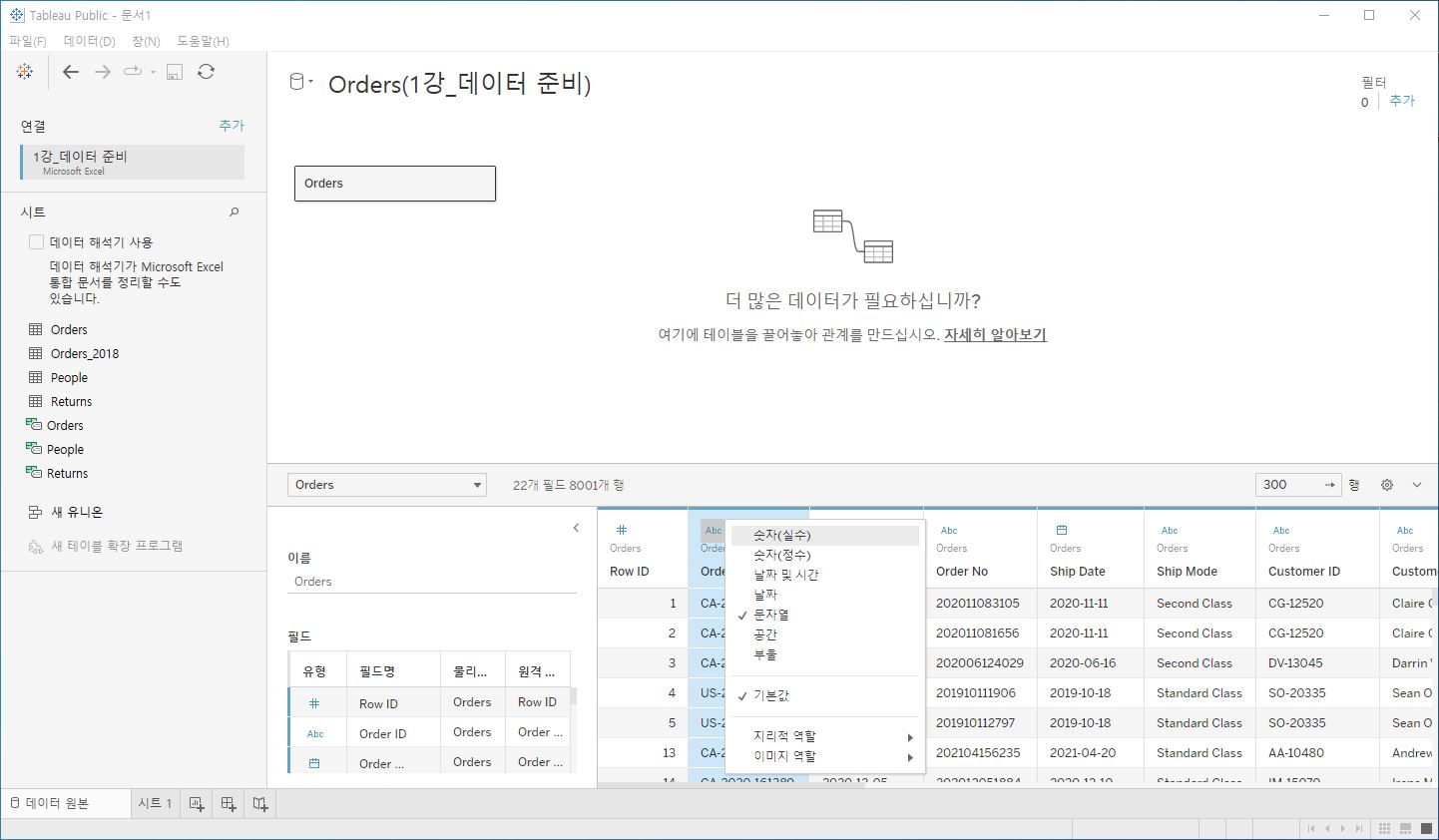Open the data grid settings gear
The image size is (1439, 840).
(1387, 485)
